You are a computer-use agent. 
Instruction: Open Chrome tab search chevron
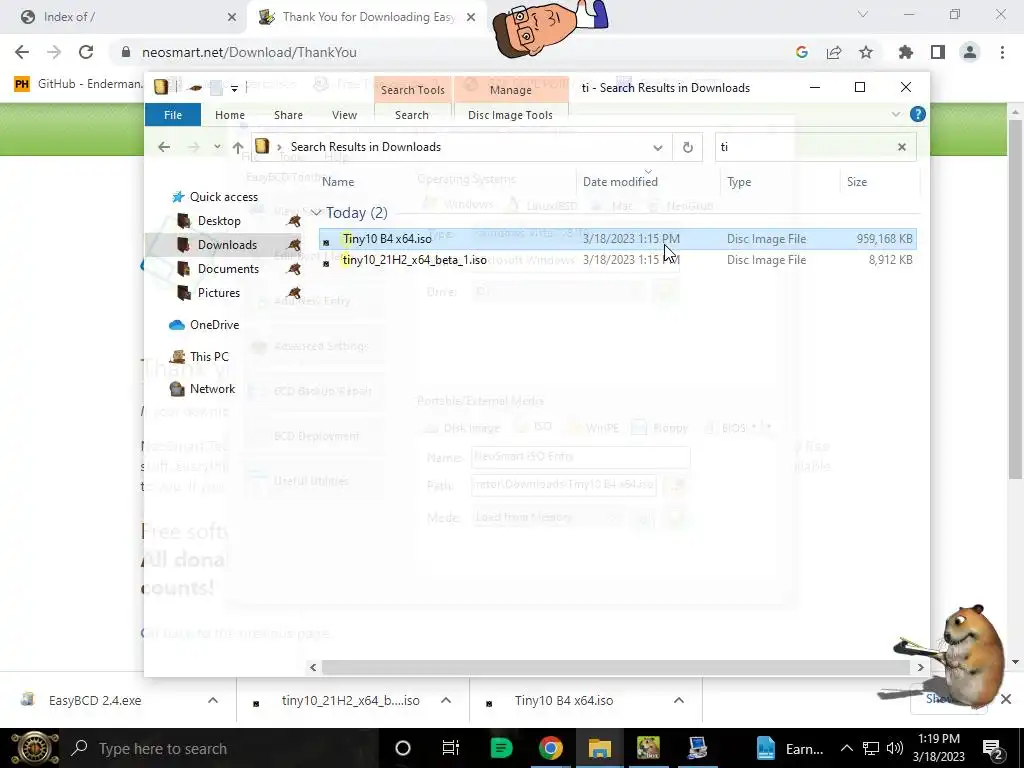point(863,14)
